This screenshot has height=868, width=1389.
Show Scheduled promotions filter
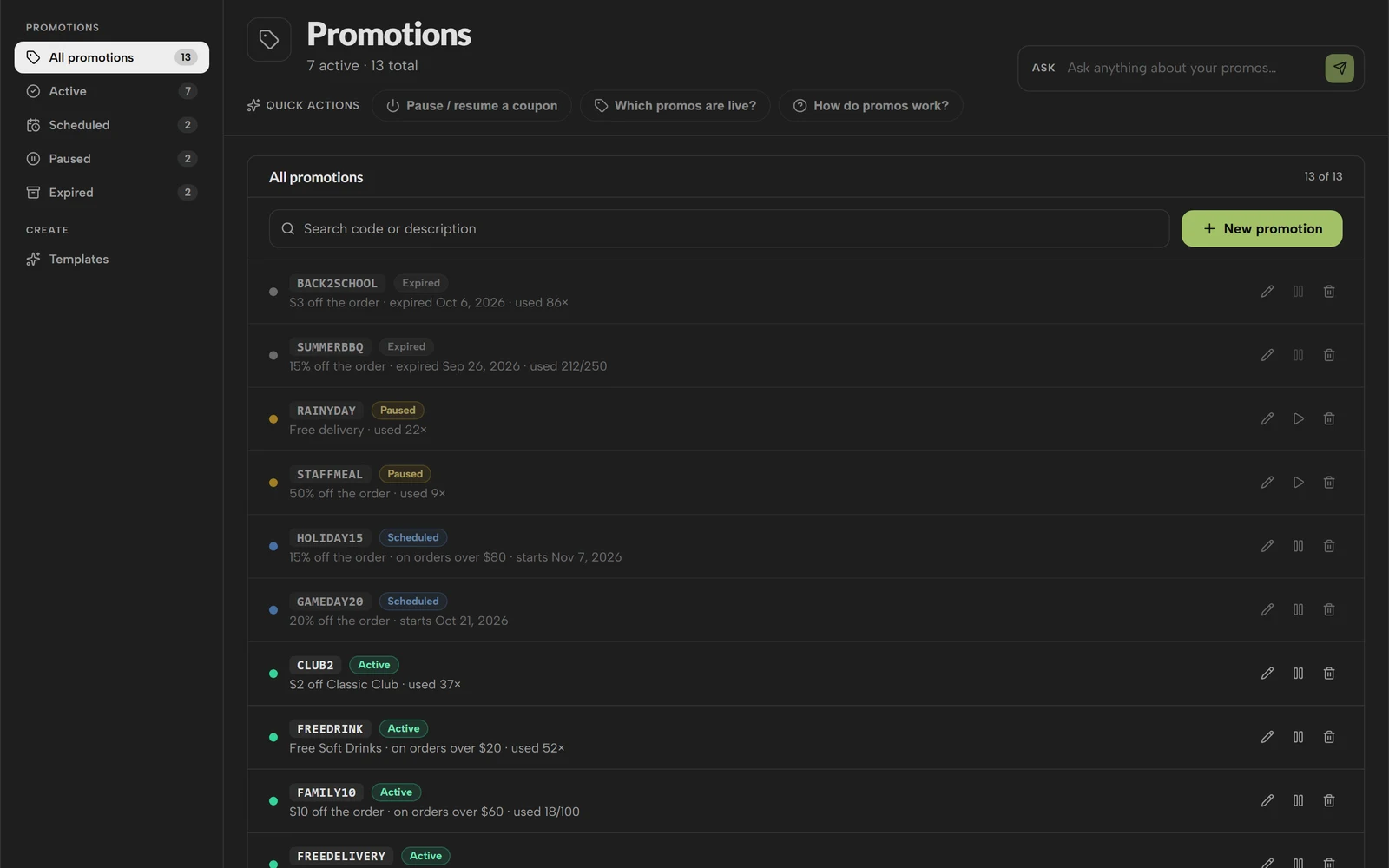[112, 125]
